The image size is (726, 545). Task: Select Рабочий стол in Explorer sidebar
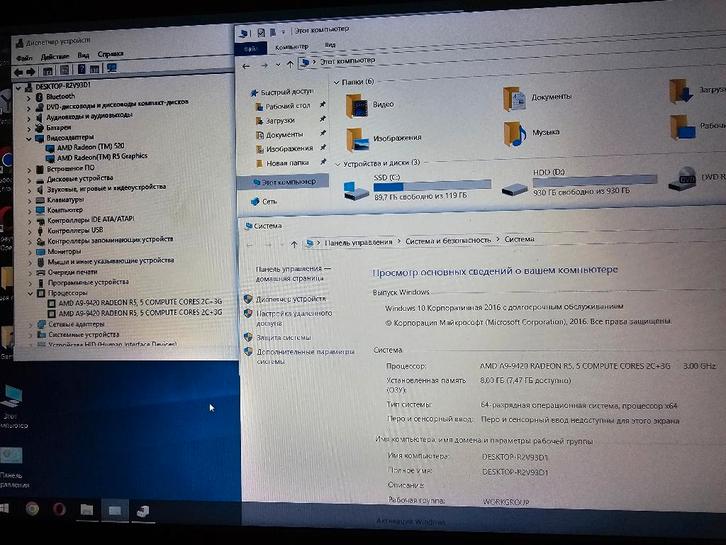click(x=288, y=106)
